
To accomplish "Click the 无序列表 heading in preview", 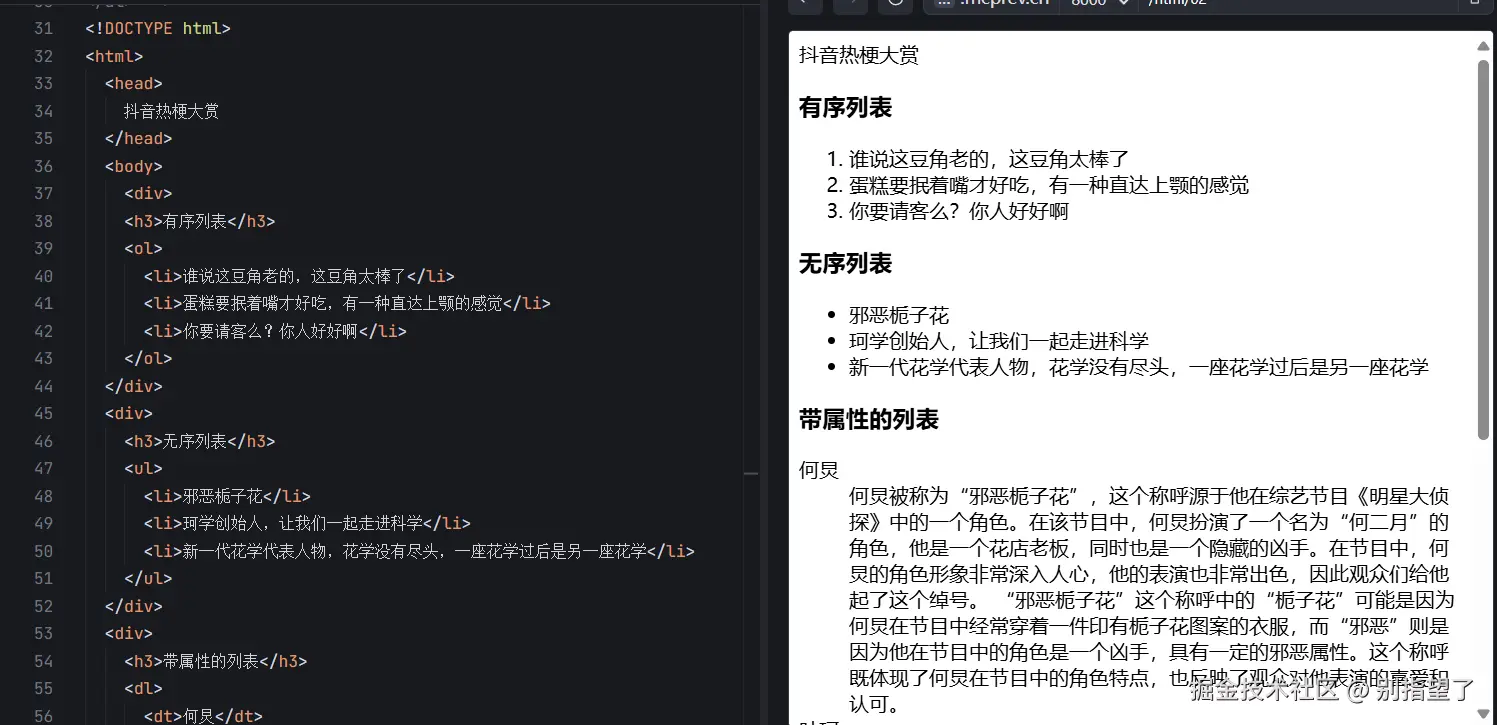I will [x=845, y=264].
